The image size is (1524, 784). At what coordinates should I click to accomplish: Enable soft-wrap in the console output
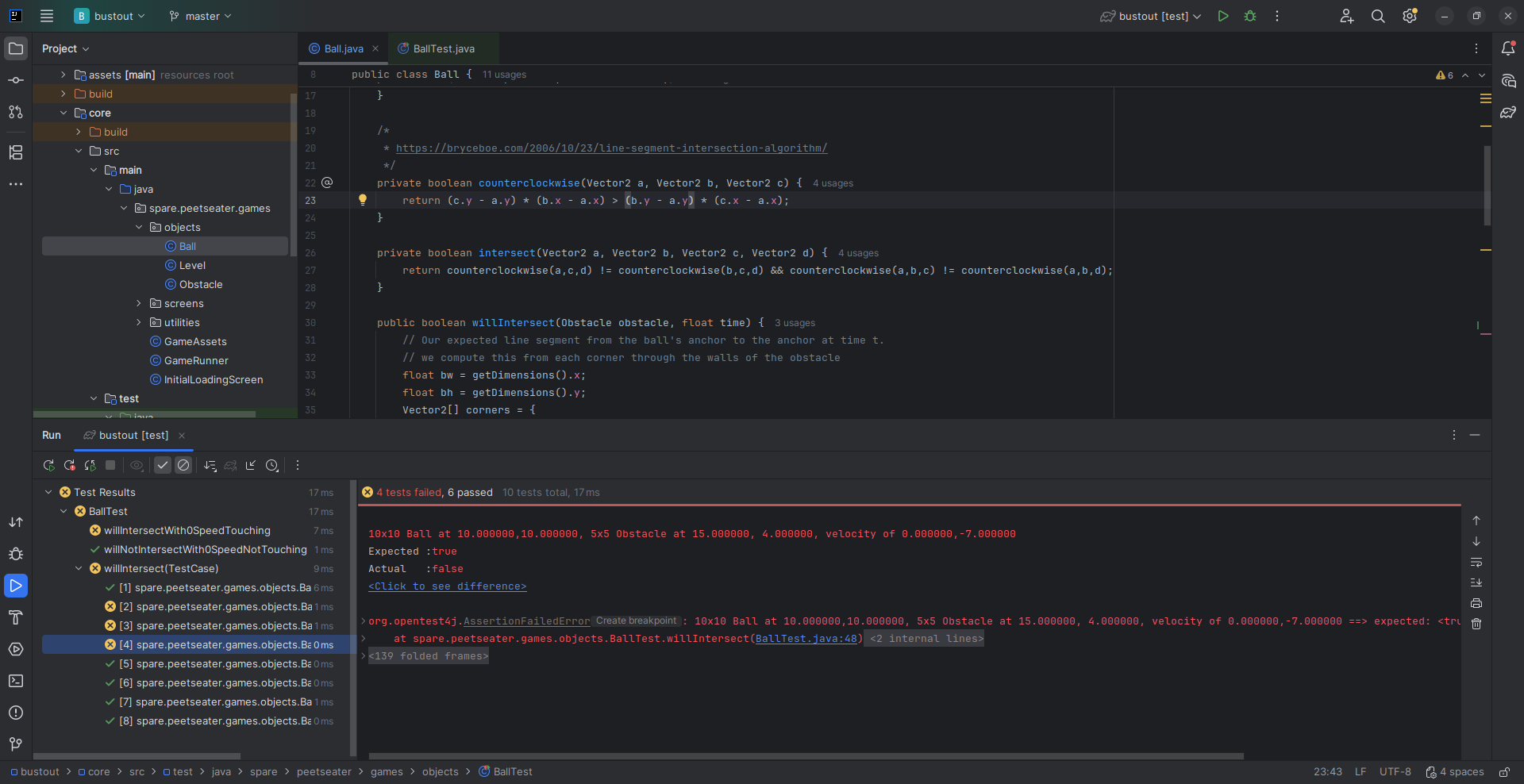(x=1476, y=562)
